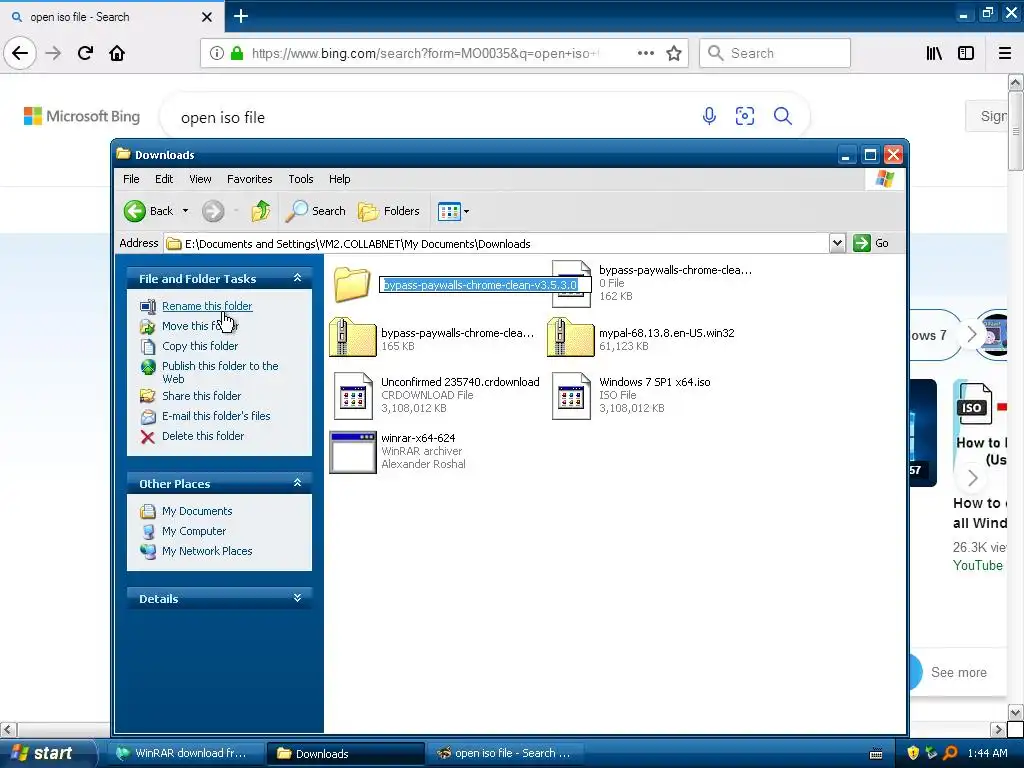This screenshot has width=1024, height=768.
Task: Select winrar-x64-624 installer icon
Action: coord(353,452)
